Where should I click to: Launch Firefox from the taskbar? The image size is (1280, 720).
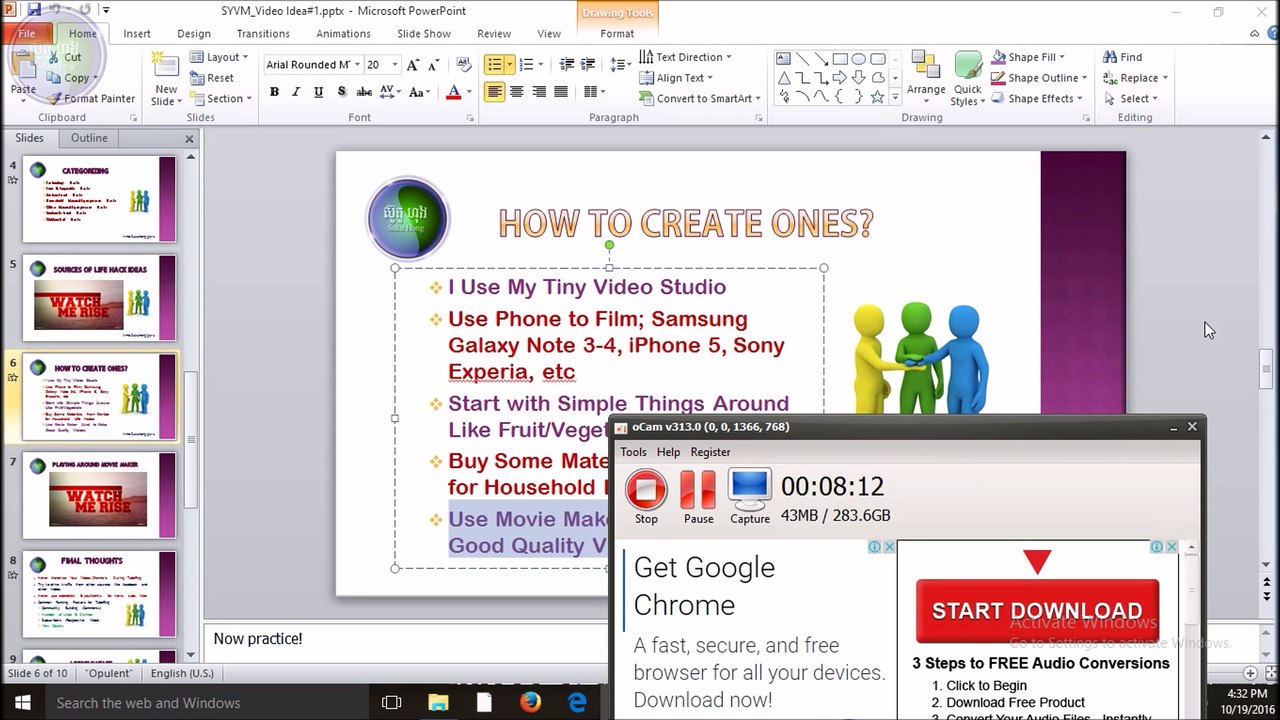[x=531, y=702]
